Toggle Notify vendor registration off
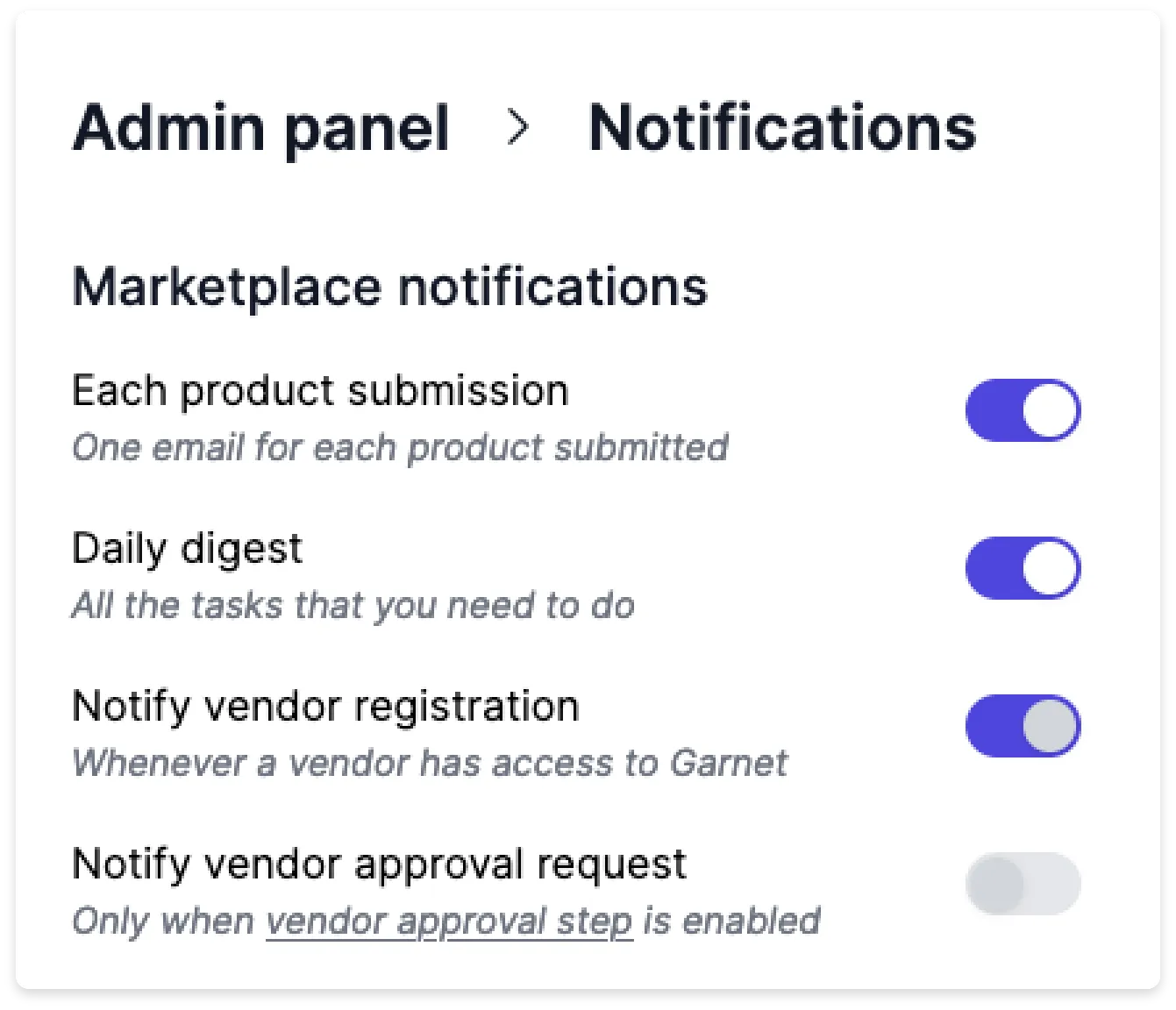 pos(1023,726)
